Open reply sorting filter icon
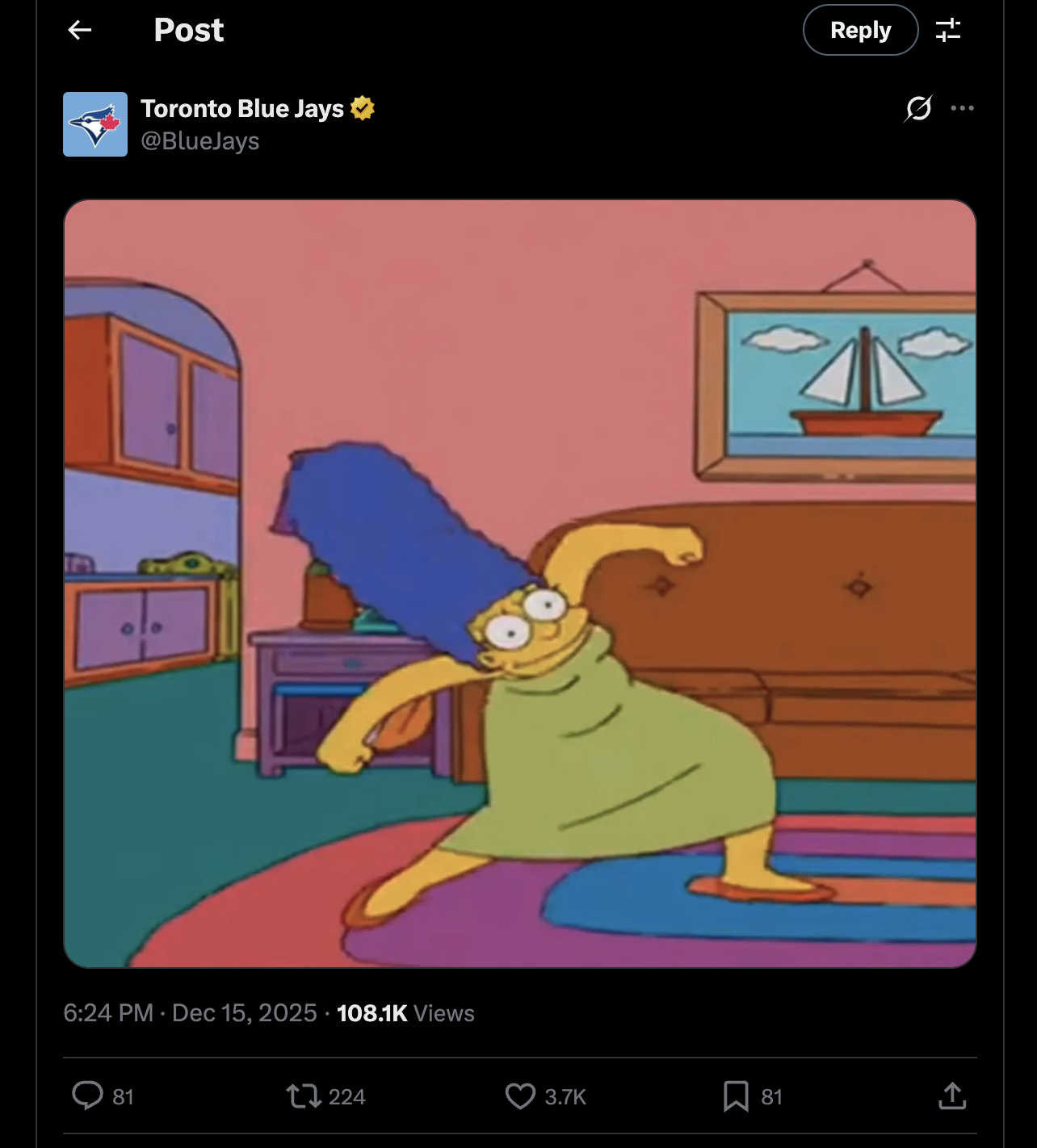This screenshot has width=1037, height=1148. 948,30
